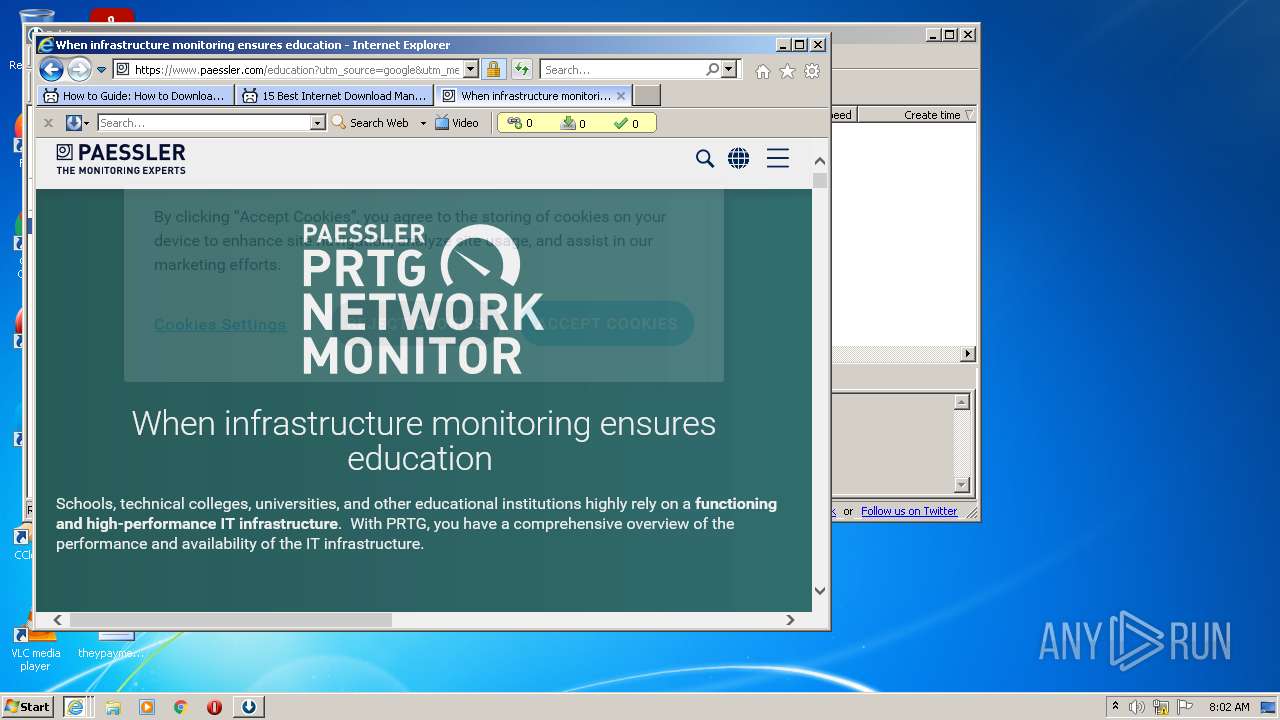Click the Action Center flag tray icon
The height and width of the screenshot is (720, 1280).
(x=1185, y=707)
